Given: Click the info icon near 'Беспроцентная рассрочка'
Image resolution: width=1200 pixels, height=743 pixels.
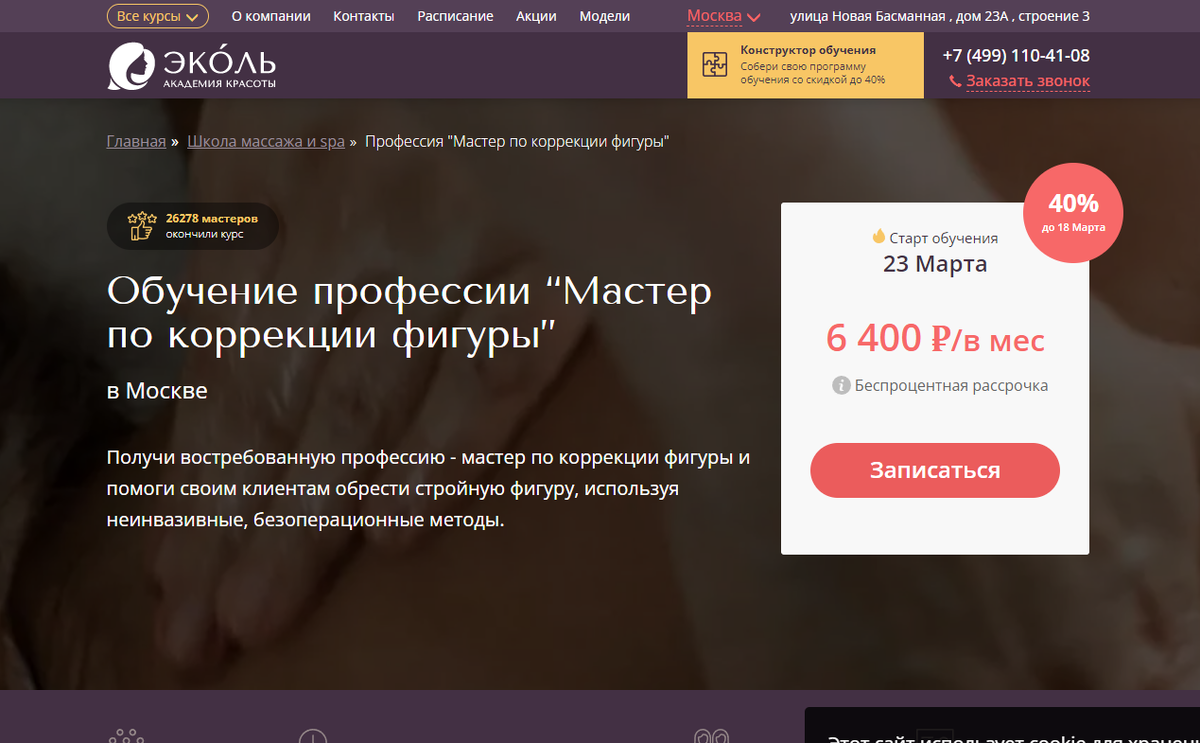Looking at the screenshot, I should pos(841,385).
